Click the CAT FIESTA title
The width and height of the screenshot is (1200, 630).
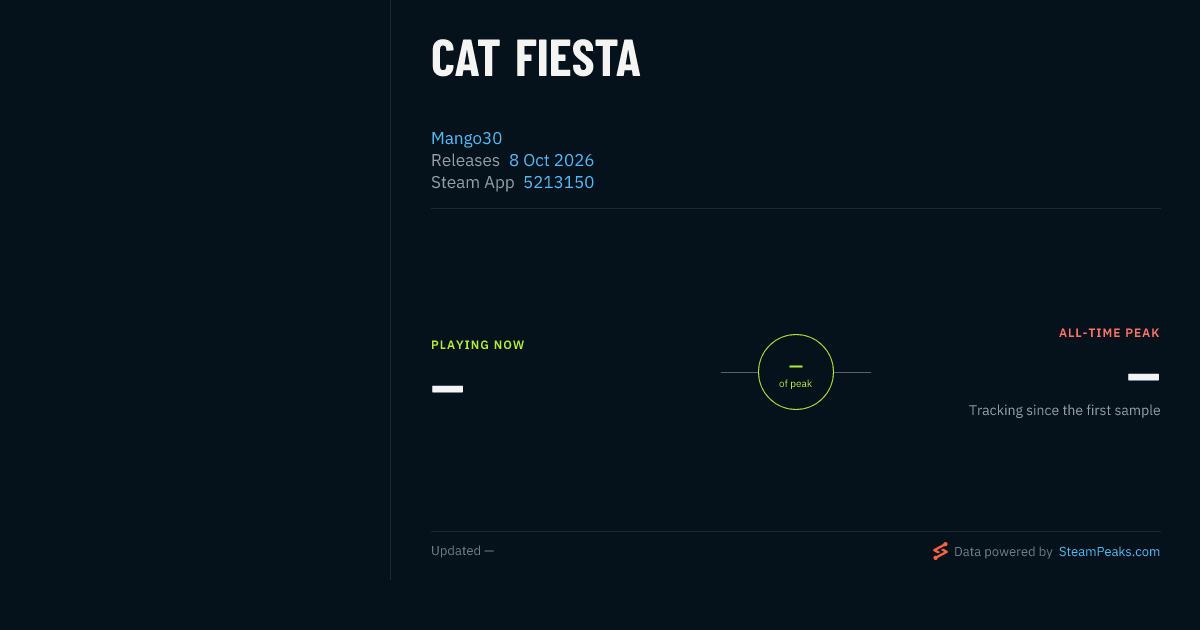(535, 59)
